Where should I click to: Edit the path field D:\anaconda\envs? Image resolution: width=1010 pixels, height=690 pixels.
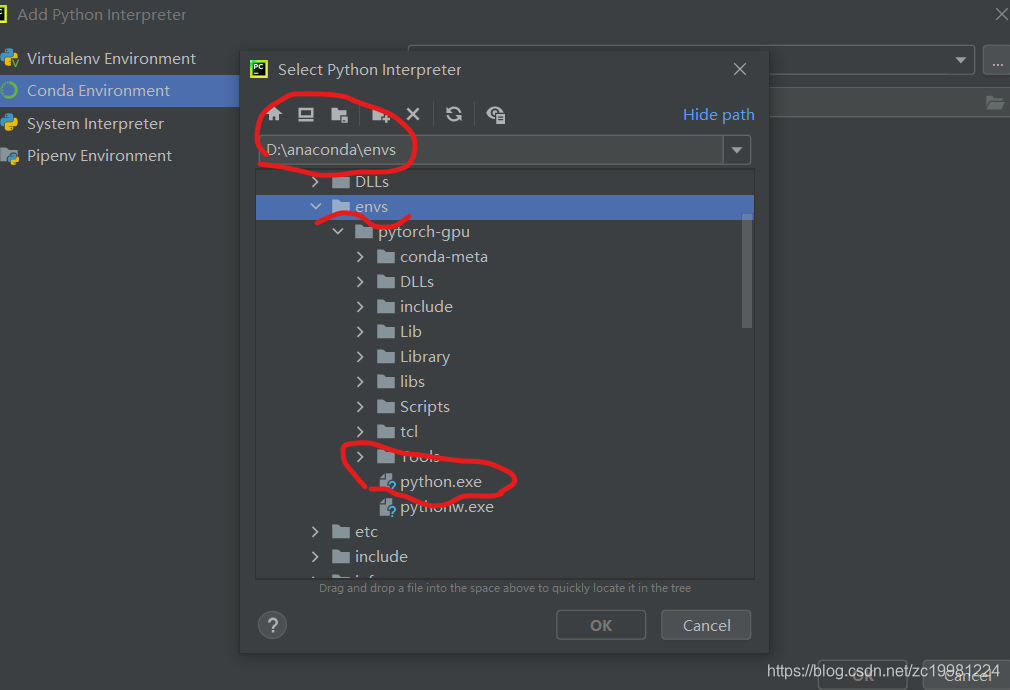491,150
